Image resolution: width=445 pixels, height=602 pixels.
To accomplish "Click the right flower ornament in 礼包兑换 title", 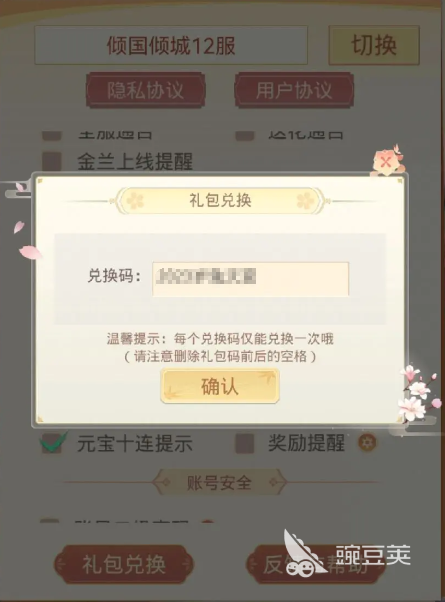I will pos(306,200).
